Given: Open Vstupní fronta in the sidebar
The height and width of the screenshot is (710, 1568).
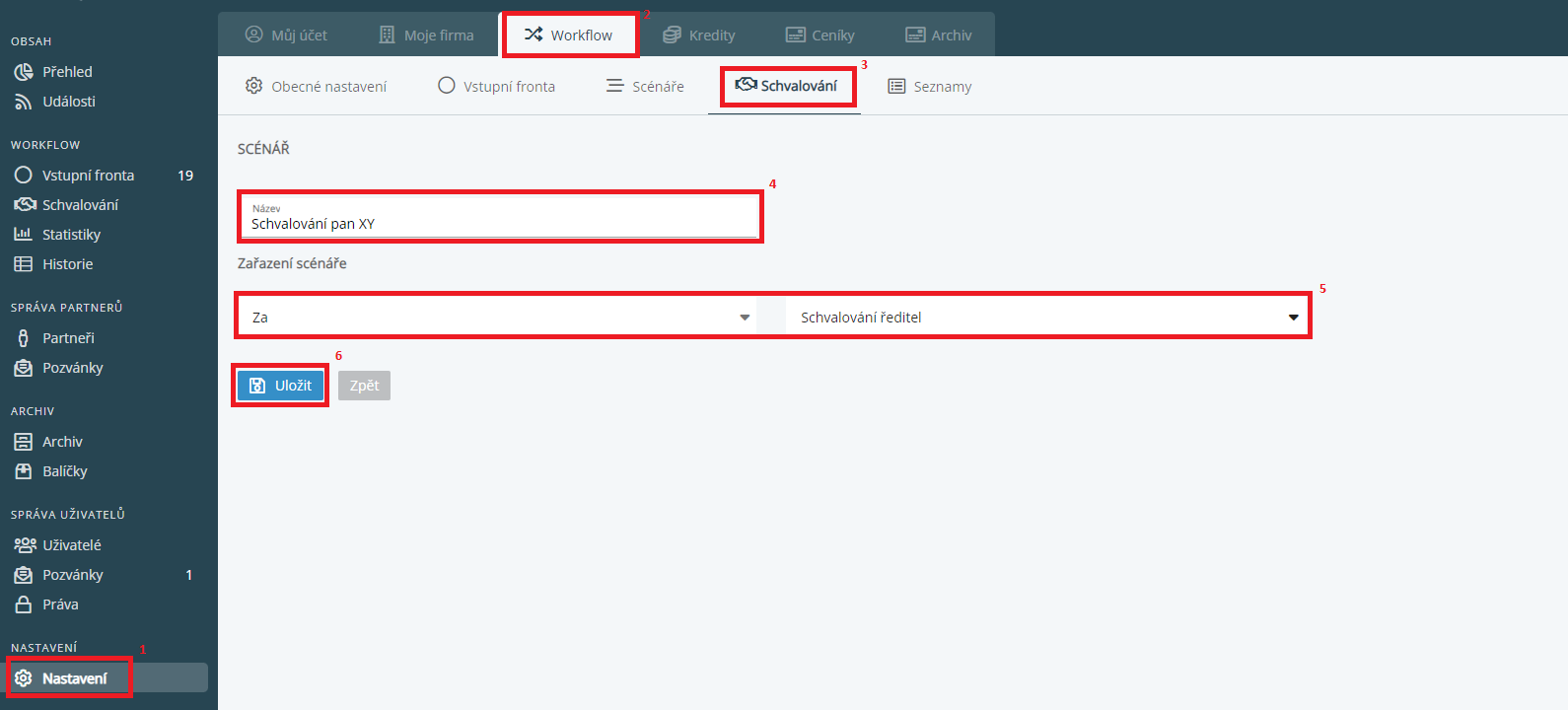Looking at the screenshot, I should tap(88, 176).
